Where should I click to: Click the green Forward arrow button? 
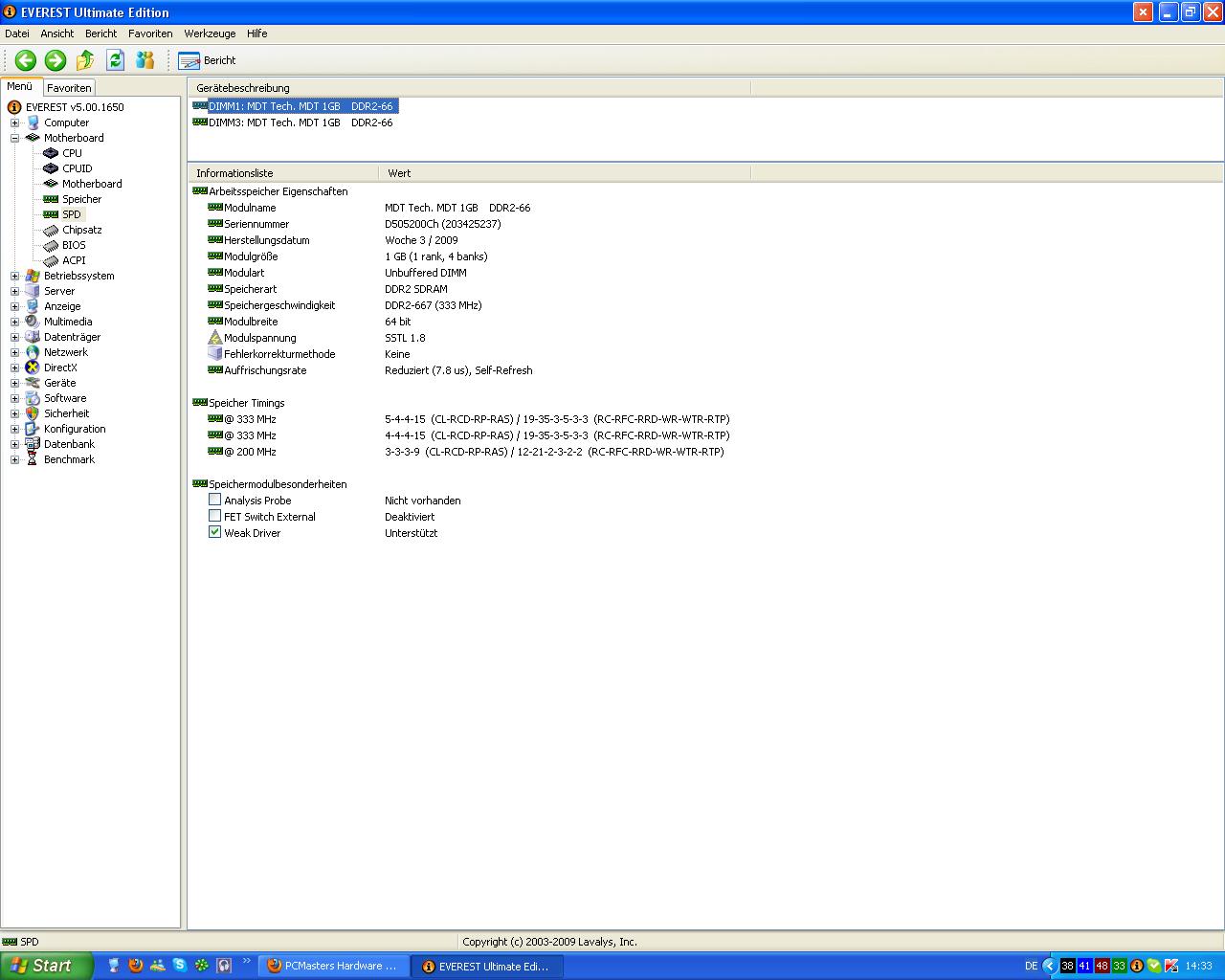56,60
